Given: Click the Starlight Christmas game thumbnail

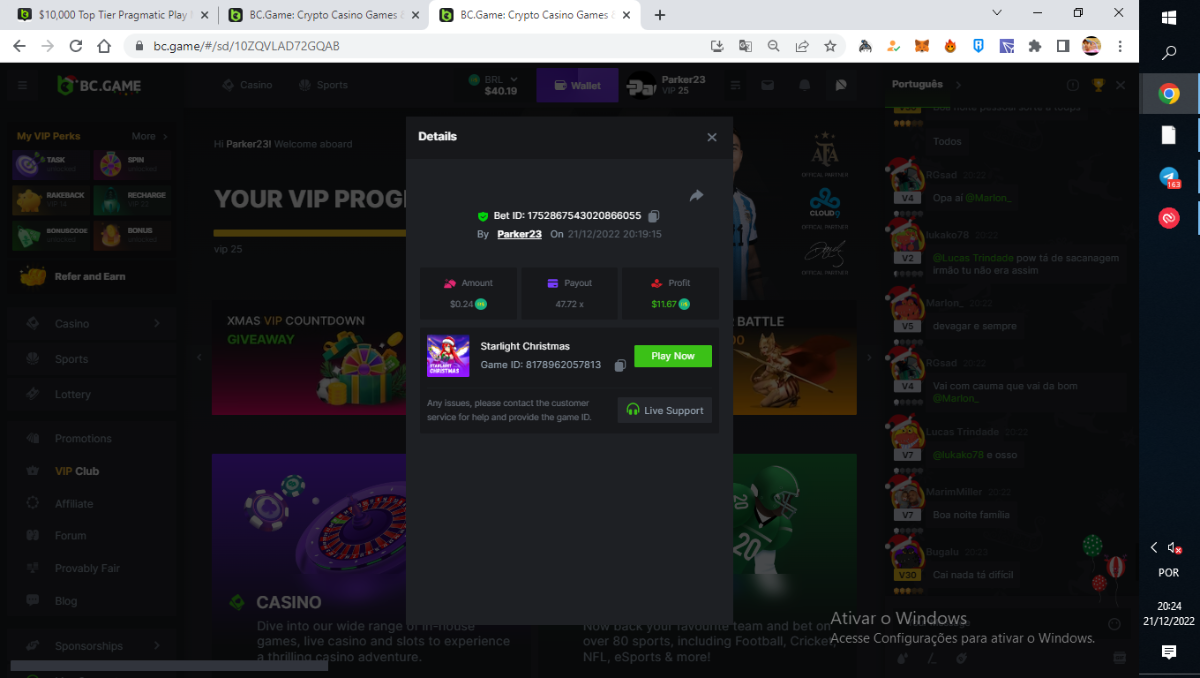Looking at the screenshot, I should (x=448, y=356).
